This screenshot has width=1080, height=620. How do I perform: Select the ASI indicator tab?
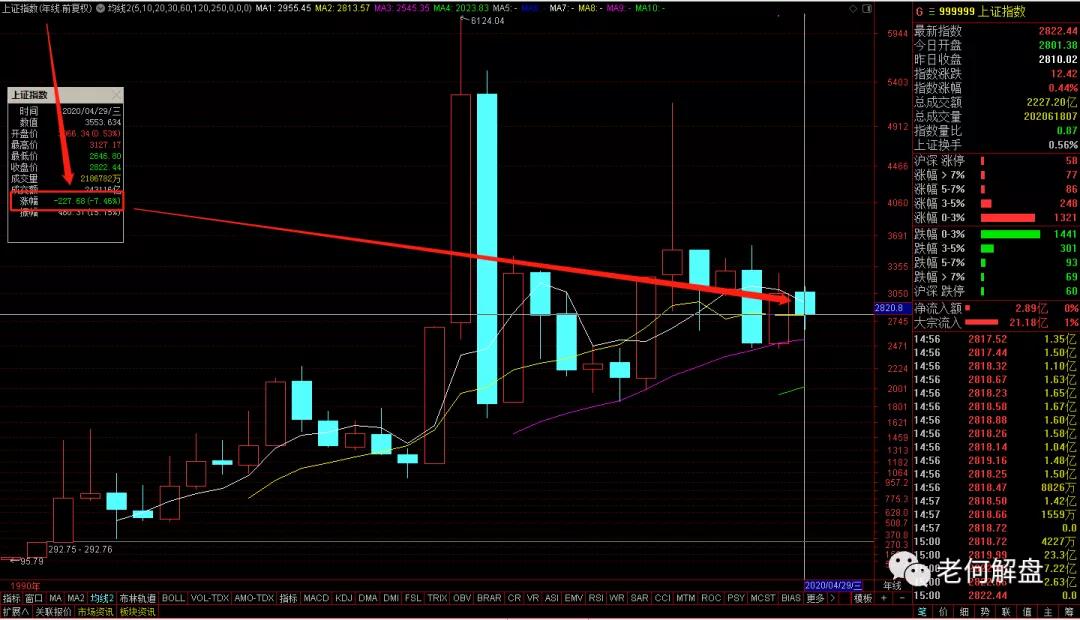(x=552, y=598)
